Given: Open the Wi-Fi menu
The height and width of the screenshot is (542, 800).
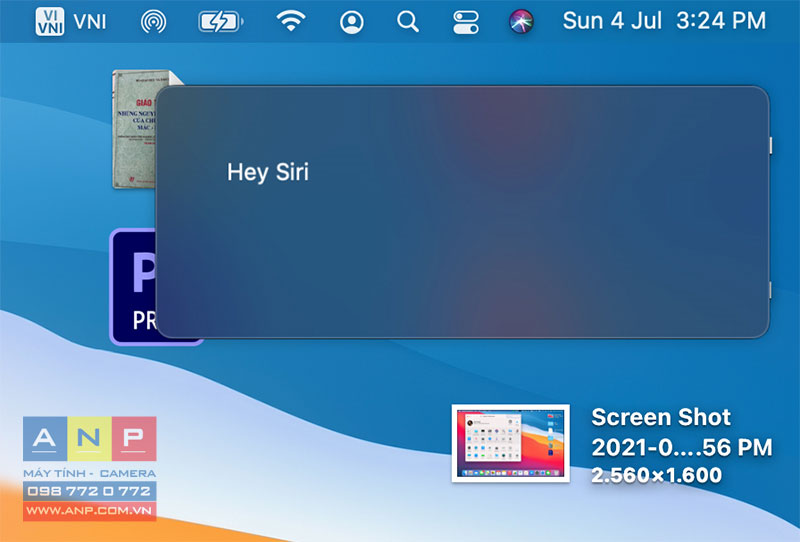Looking at the screenshot, I should [x=291, y=21].
